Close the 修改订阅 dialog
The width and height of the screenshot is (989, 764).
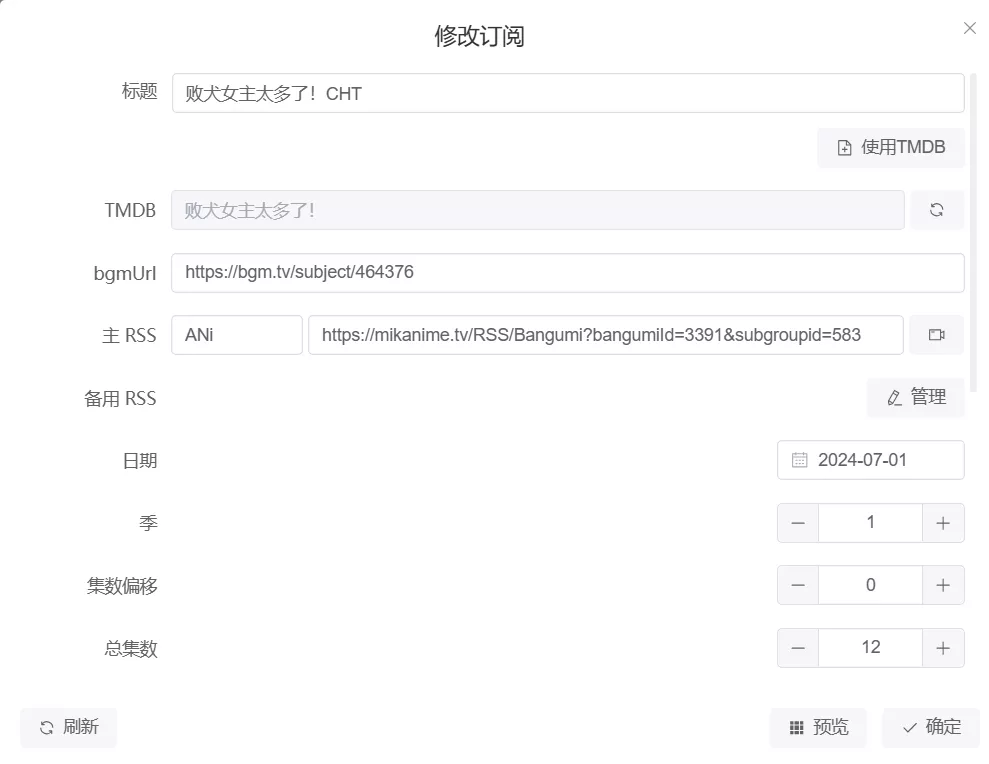click(x=969, y=28)
